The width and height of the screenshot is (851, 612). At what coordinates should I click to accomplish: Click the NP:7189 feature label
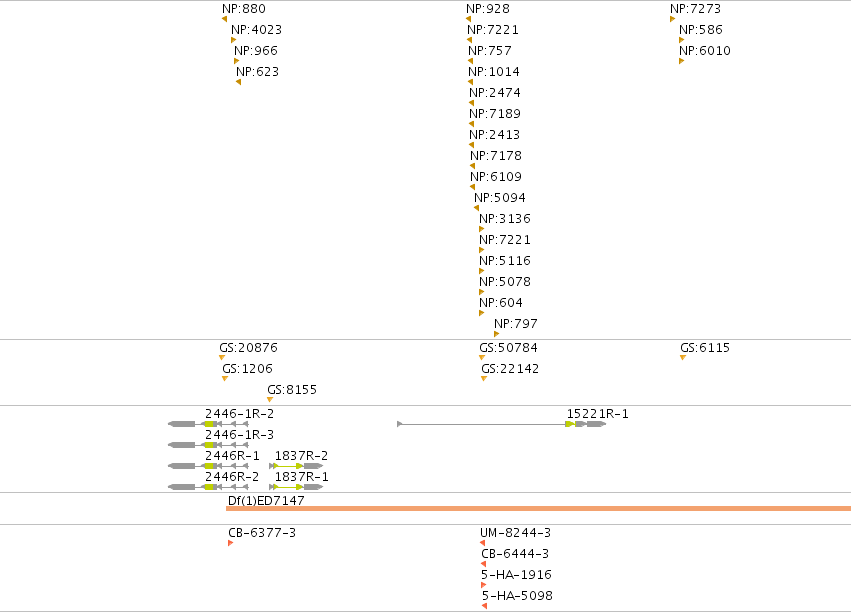point(494,114)
